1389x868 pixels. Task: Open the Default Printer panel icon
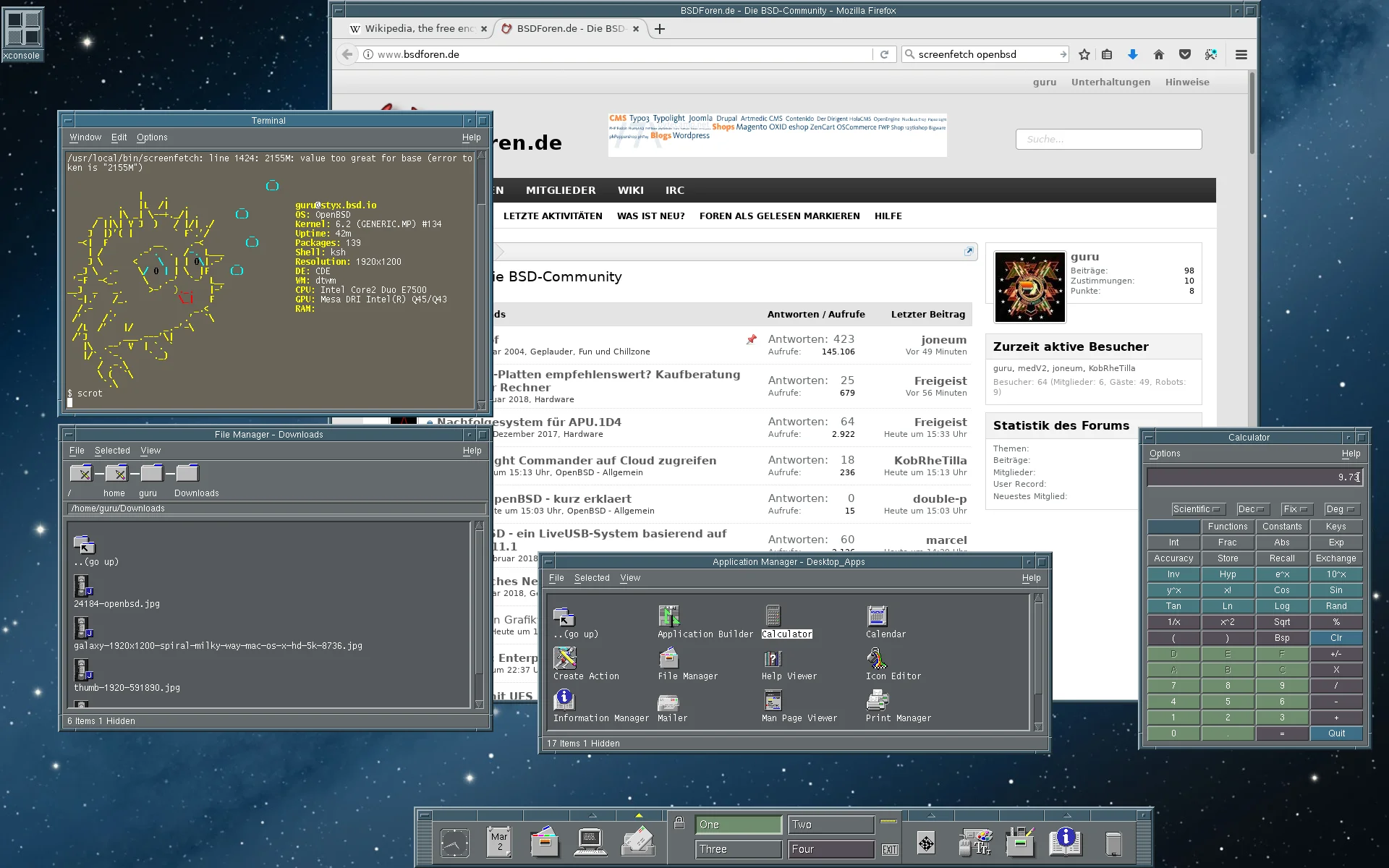click(926, 843)
